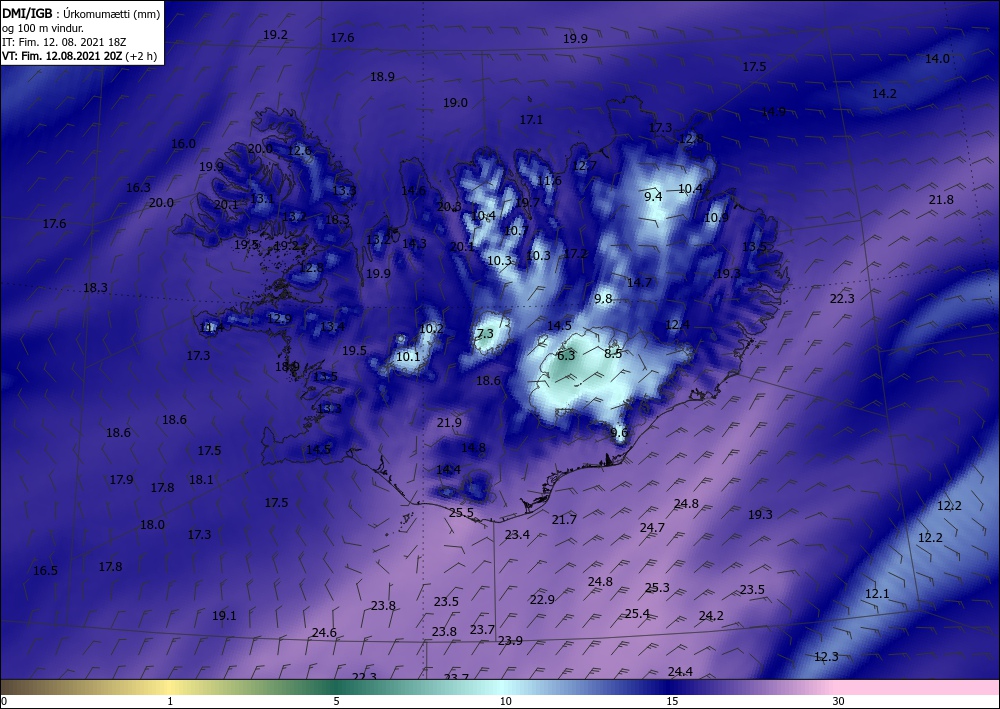
Task: Select the 18.1 map value
Action: (x=202, y=479)
